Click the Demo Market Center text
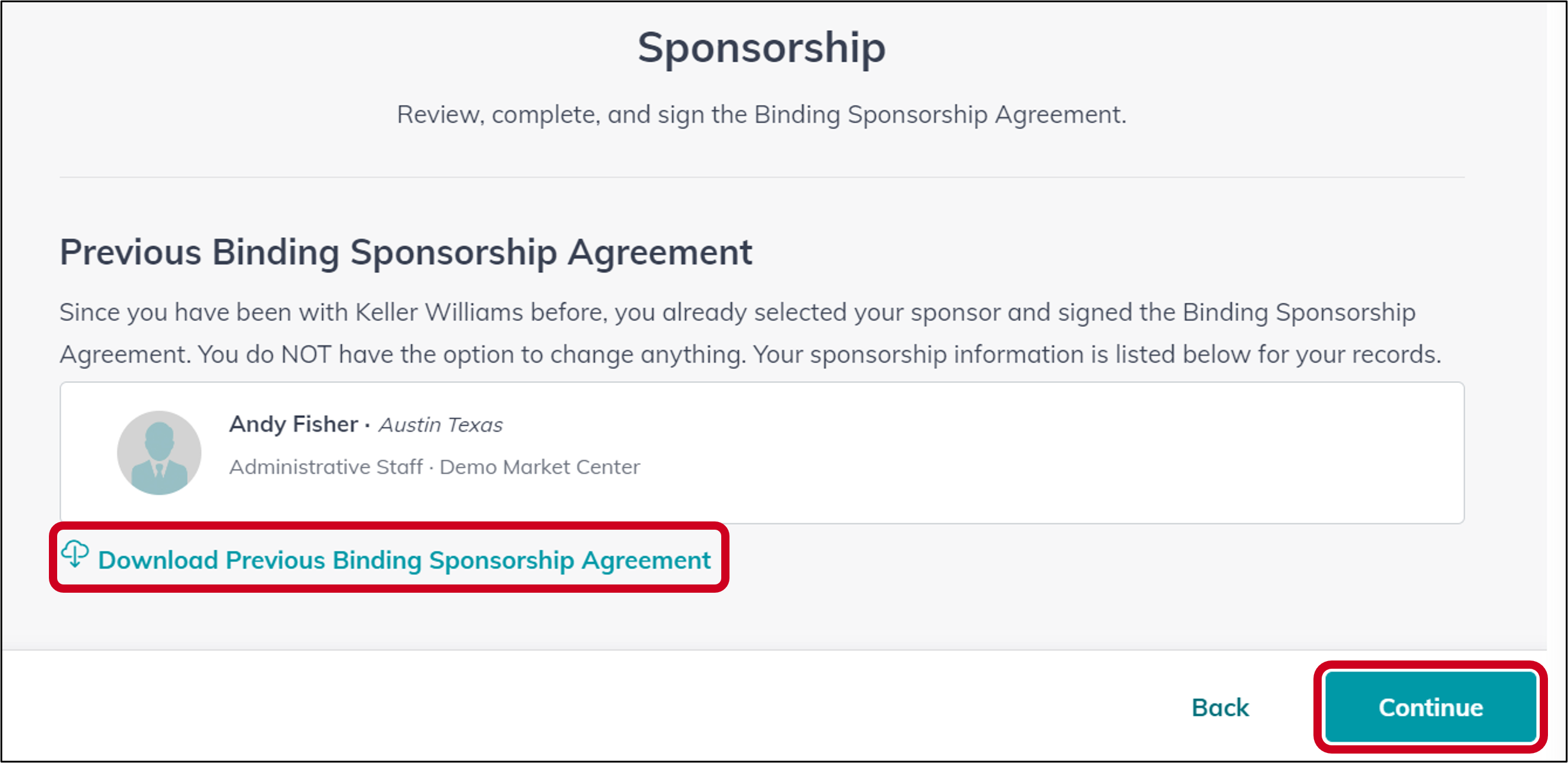Screen dimensions: 1568x763 tap(539, 467)
